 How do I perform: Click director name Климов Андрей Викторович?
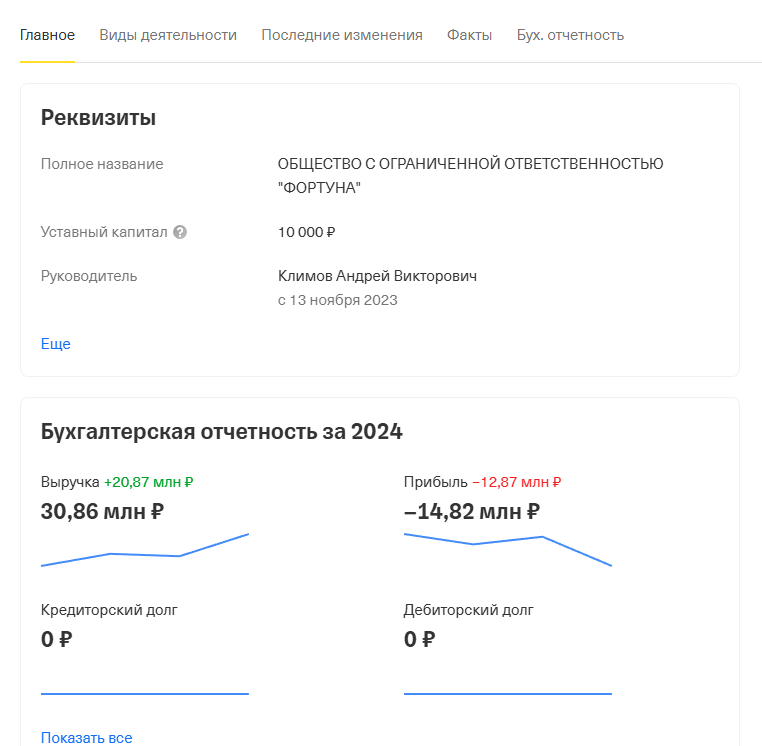click(x=377, y=276)
